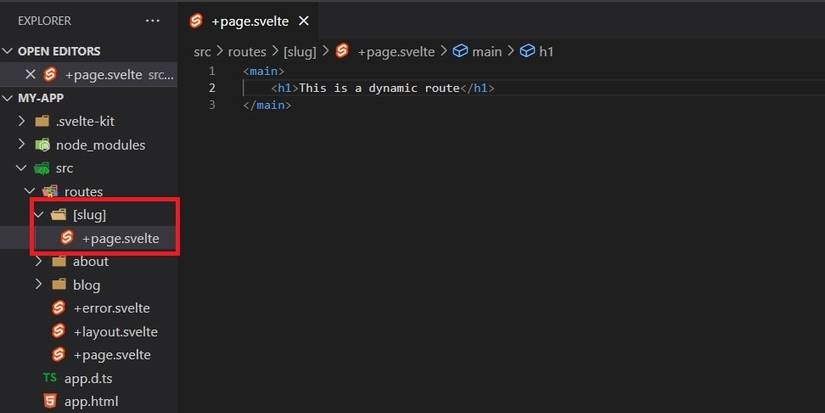Close +page.svelte in Open Editors list
825x413 pixels.
tap(29, 74)
